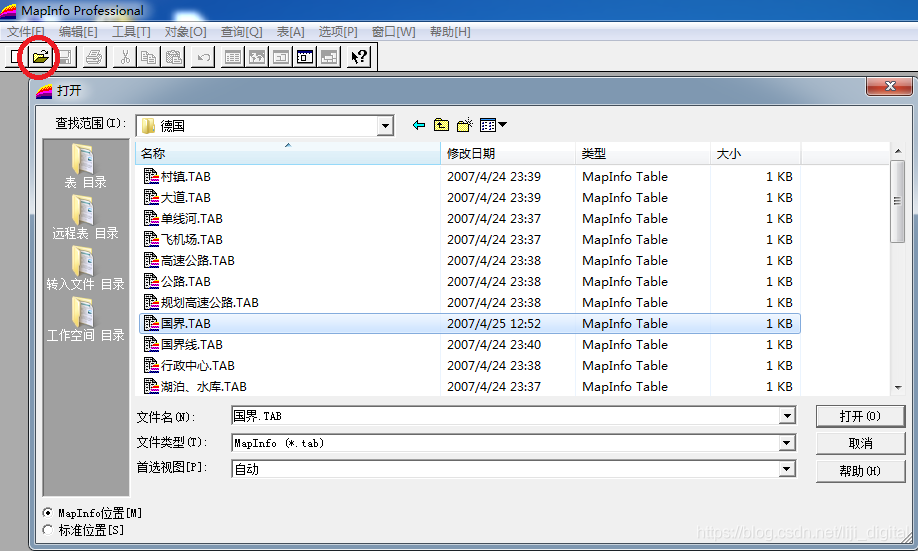This screenshot has height=551, width=918.
Task: Open the 表 目录 places shortcut
Action: click(85, 167)
